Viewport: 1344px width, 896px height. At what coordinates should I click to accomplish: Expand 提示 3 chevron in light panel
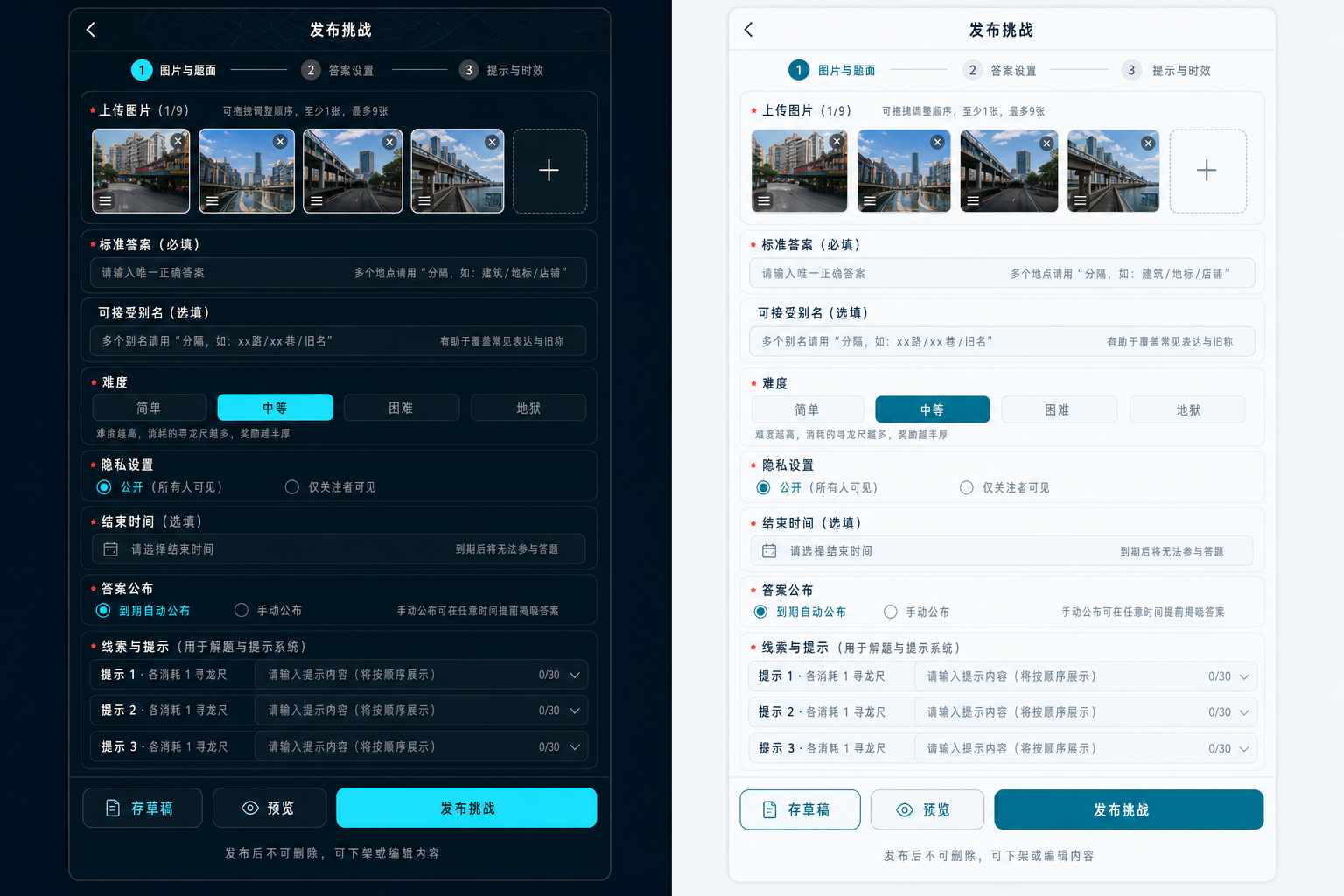1244,749
